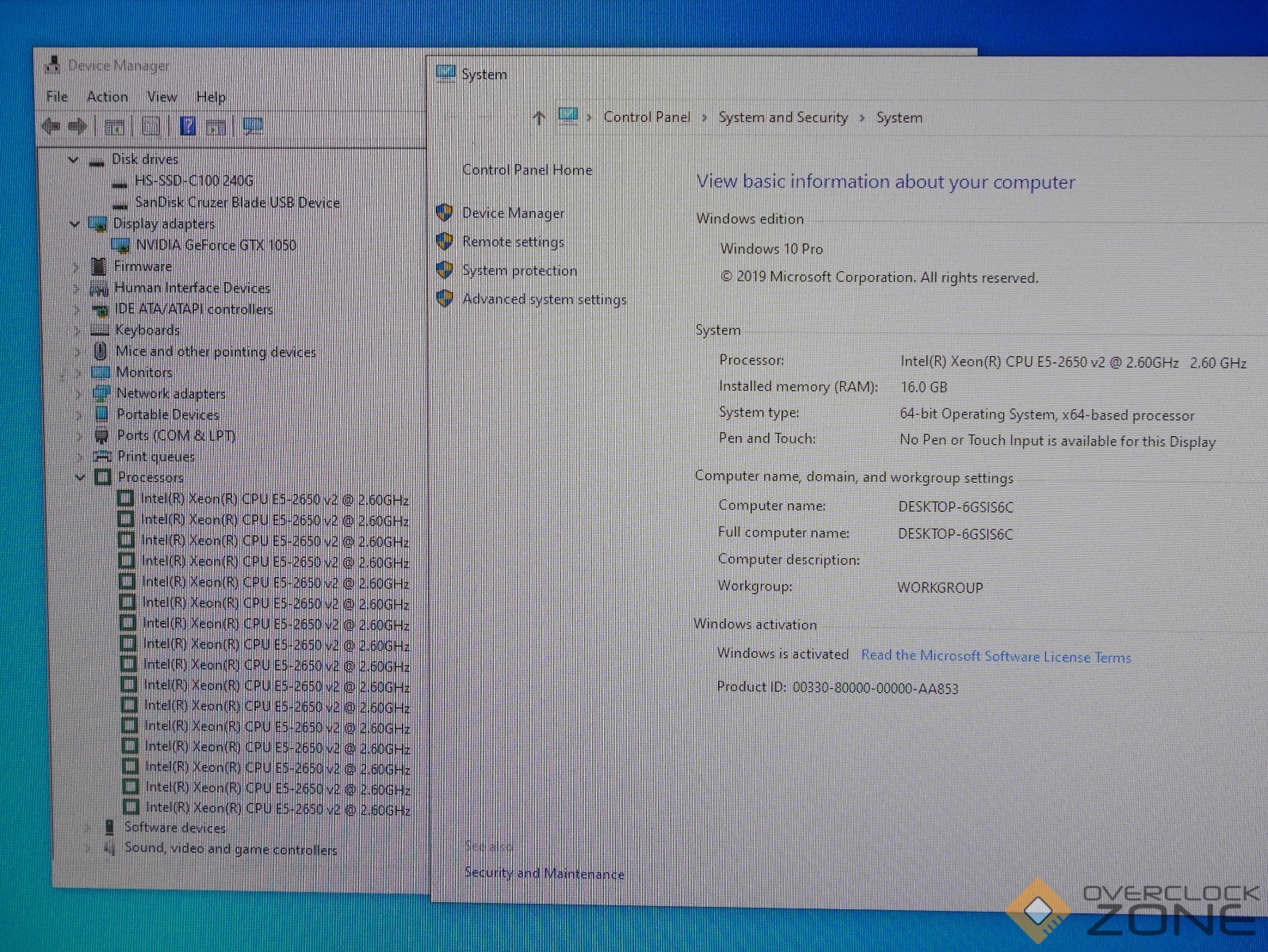Expand the Network adapters category
Viewport: 1268px width, 952px height.
(78, 393)
